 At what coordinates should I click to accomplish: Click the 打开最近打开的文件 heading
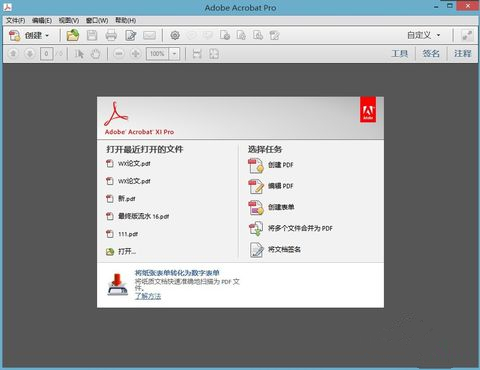click(x=145, y=149)
